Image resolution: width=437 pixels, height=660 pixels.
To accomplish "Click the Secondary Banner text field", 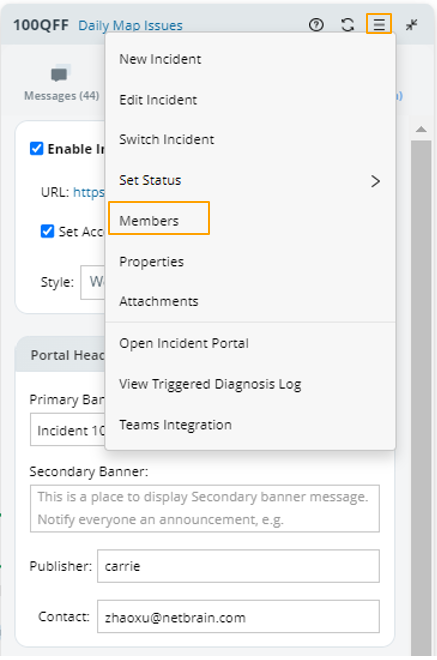I will tap(205, 508).
